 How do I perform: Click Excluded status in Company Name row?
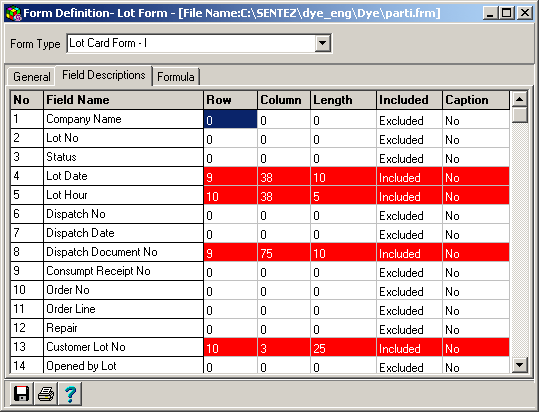[409, 119]
